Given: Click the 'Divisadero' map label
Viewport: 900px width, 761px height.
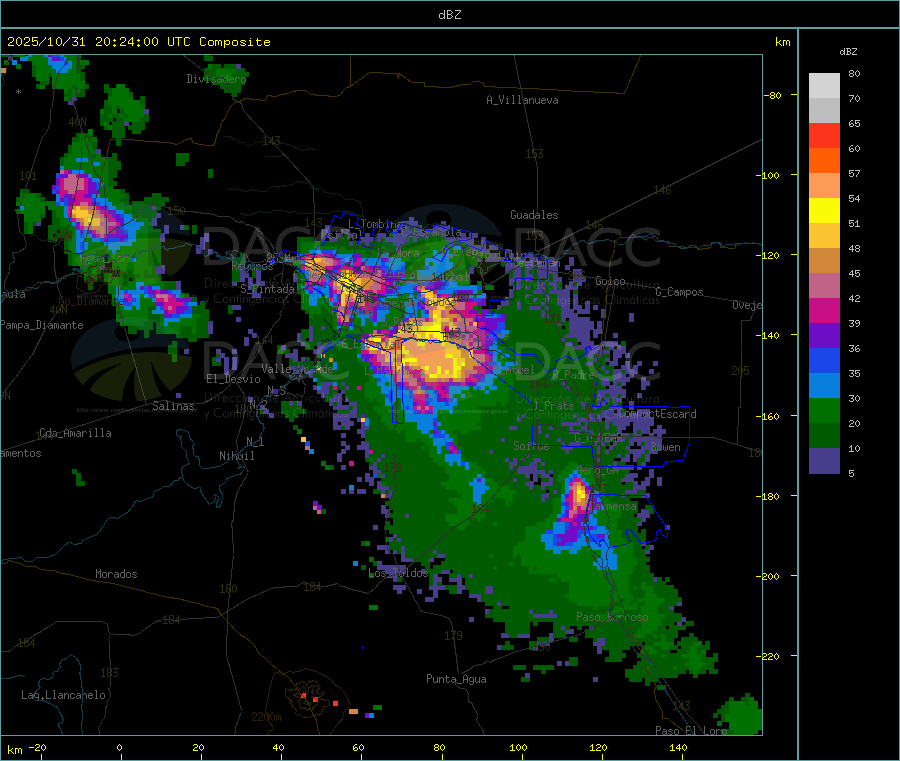Looking at the screenshot, I should pyautogui.click(x=216, y=79).
